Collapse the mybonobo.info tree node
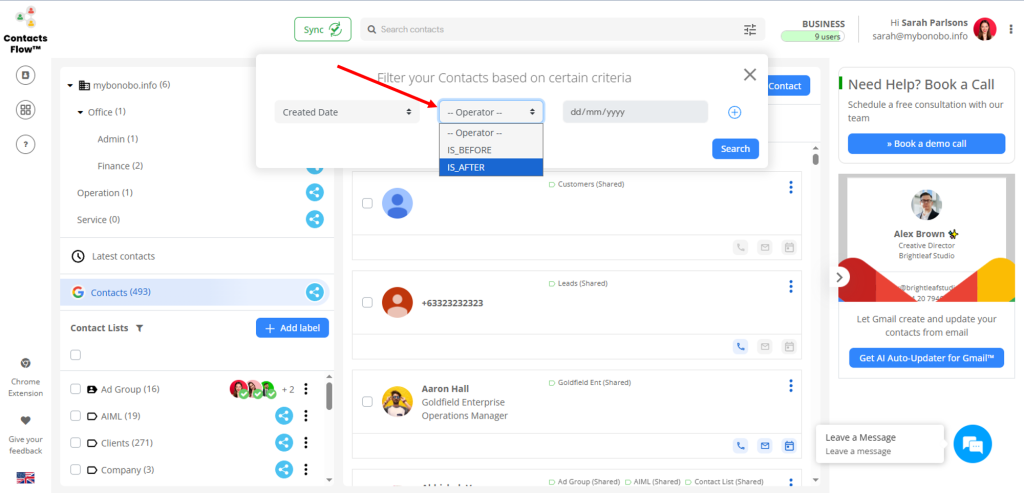 (71, 86)
